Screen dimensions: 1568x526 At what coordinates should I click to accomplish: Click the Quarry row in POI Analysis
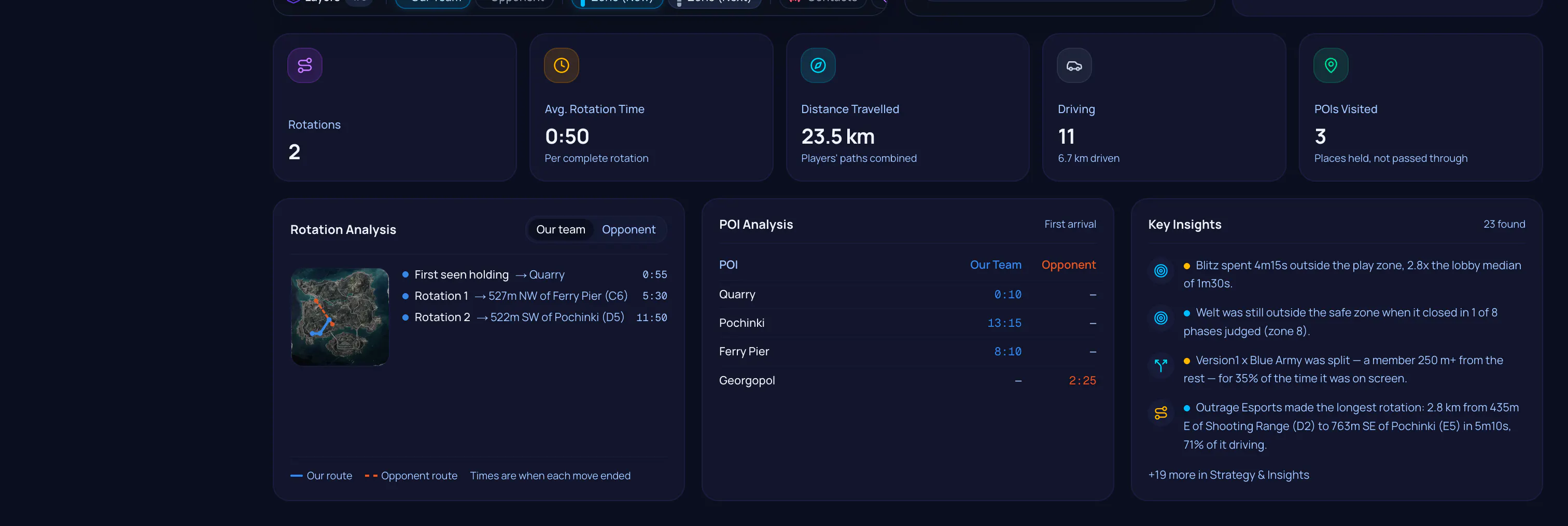[x=907, y=295]
